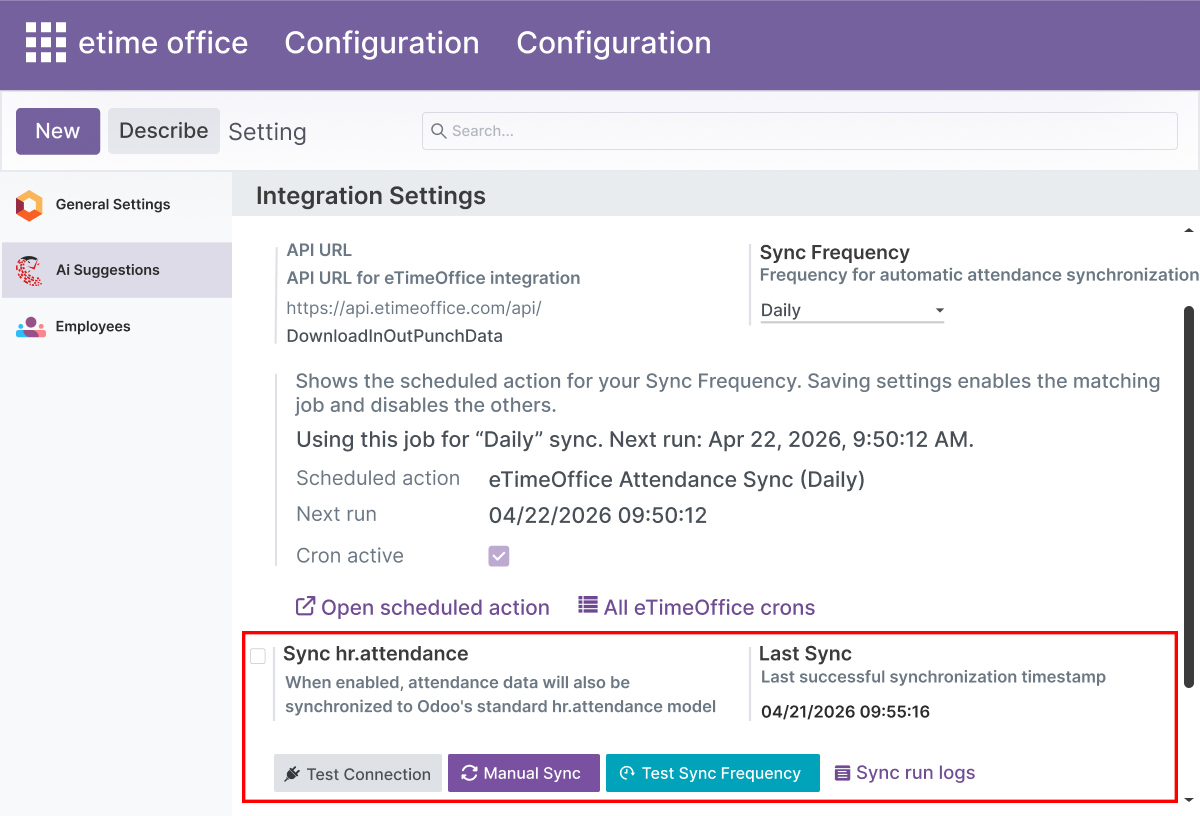Image resolution: width=1200 pixels, height=816 pixels.
Task: Click the Ai Suggestions sidebar icon
Action: (30, 270)
